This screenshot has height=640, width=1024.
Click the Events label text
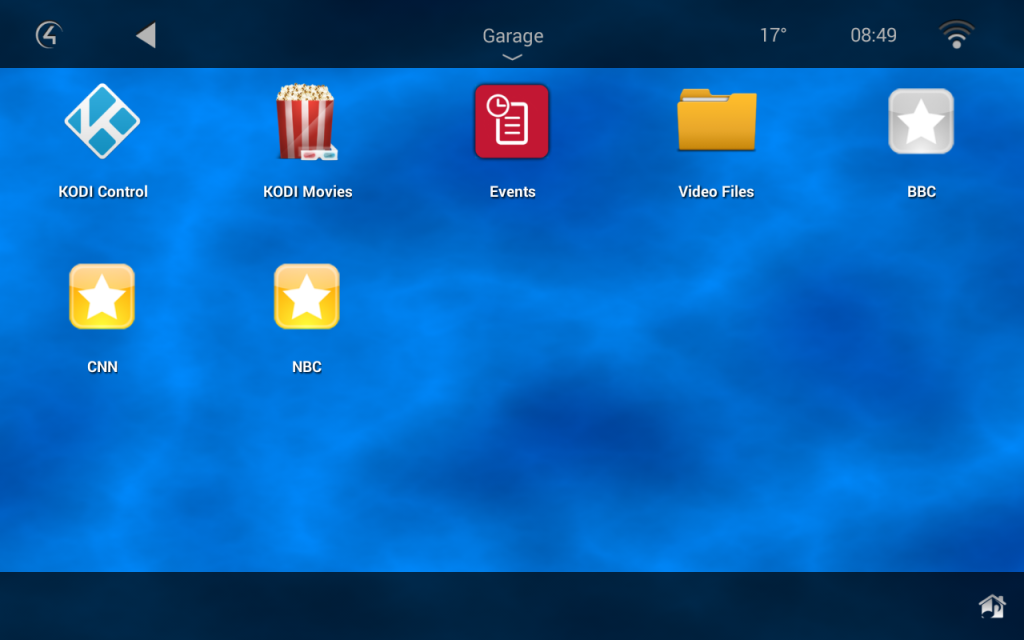click(x=513, y=191)
